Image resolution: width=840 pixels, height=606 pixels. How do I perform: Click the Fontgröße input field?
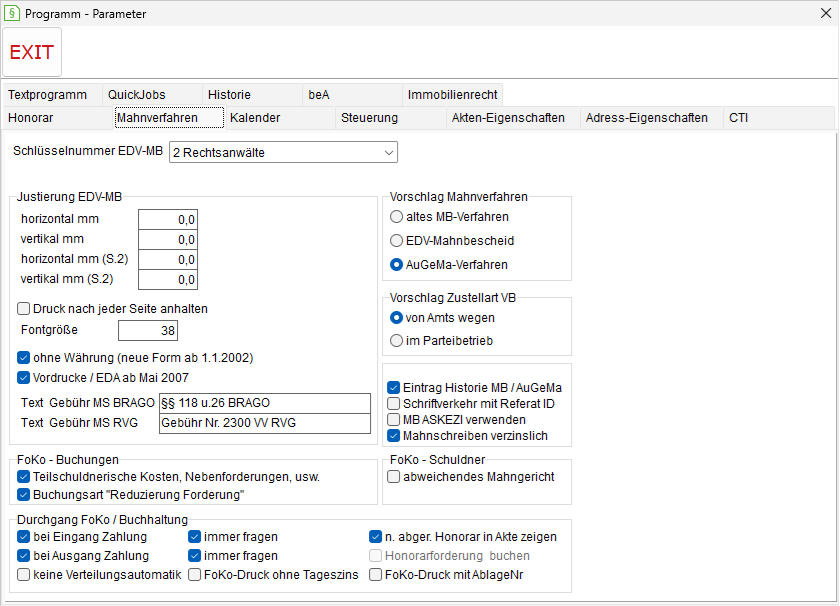coord(148,331)
